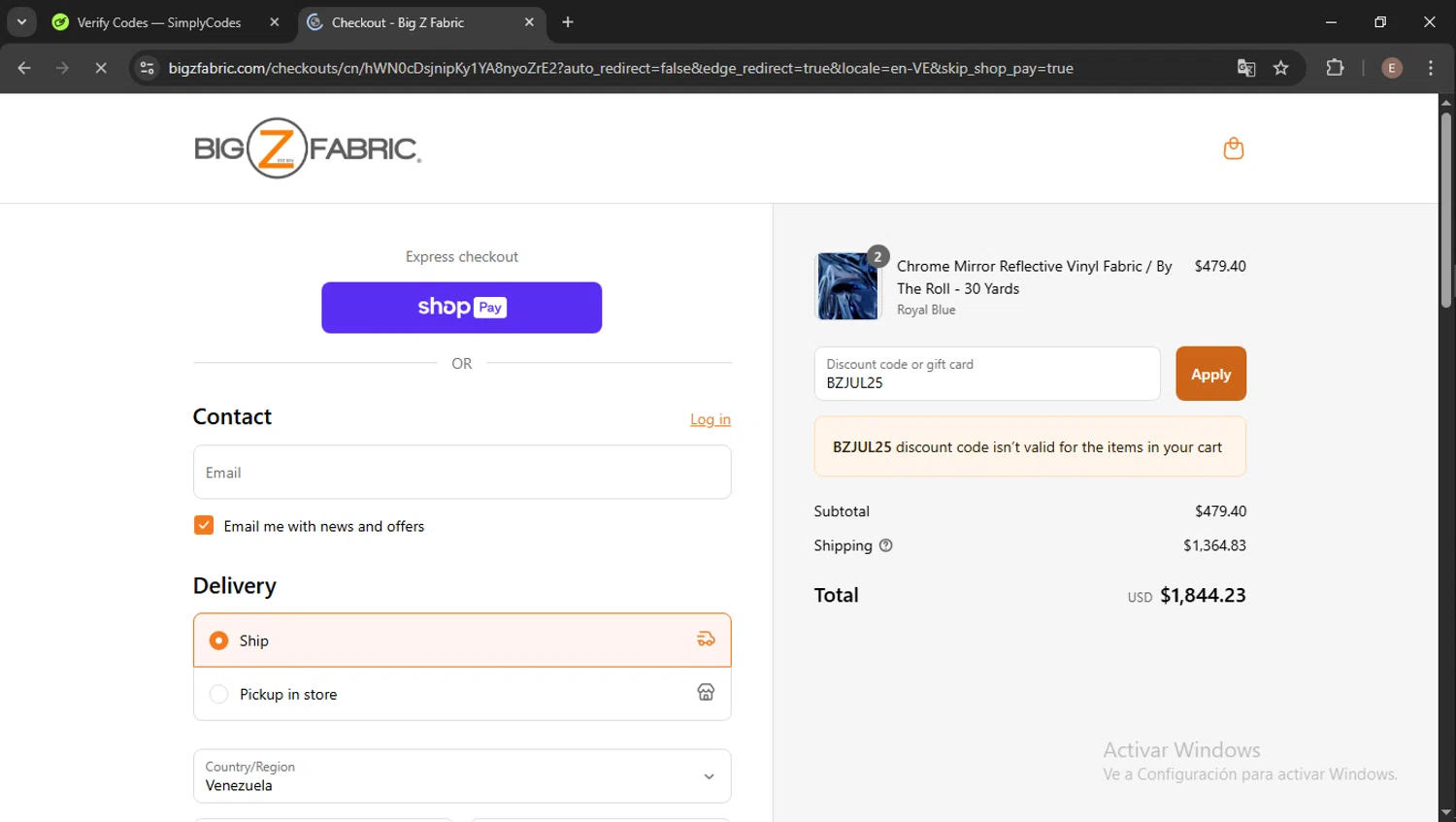Select the Ship delivery option
Image resolution: width=1456 pixels, height=822 pixels.
point(462,641)
